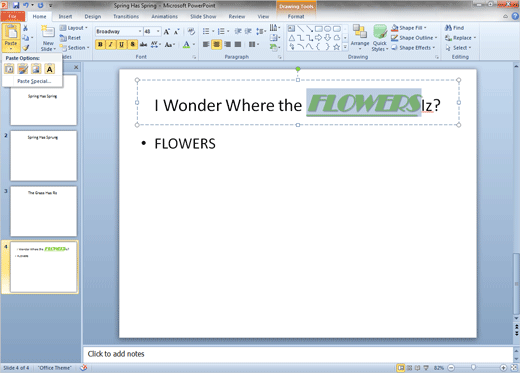520x373 pixels.
Task: Align text right
Action: point(228,44)
